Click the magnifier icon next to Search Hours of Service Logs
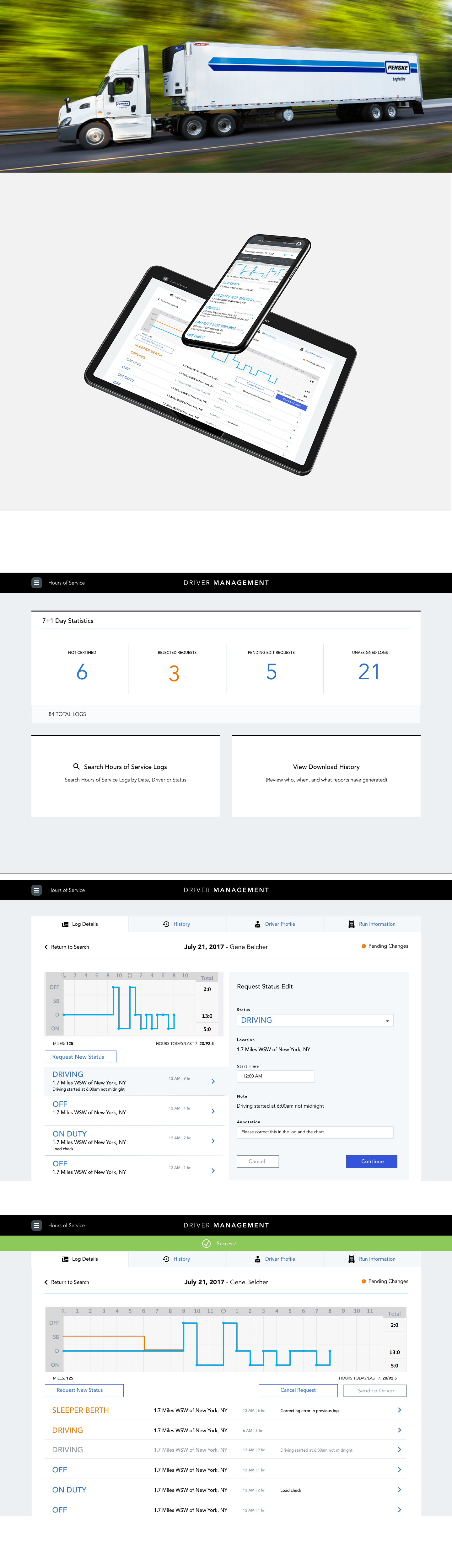The image size is (452, 1568). coord(76,766)
